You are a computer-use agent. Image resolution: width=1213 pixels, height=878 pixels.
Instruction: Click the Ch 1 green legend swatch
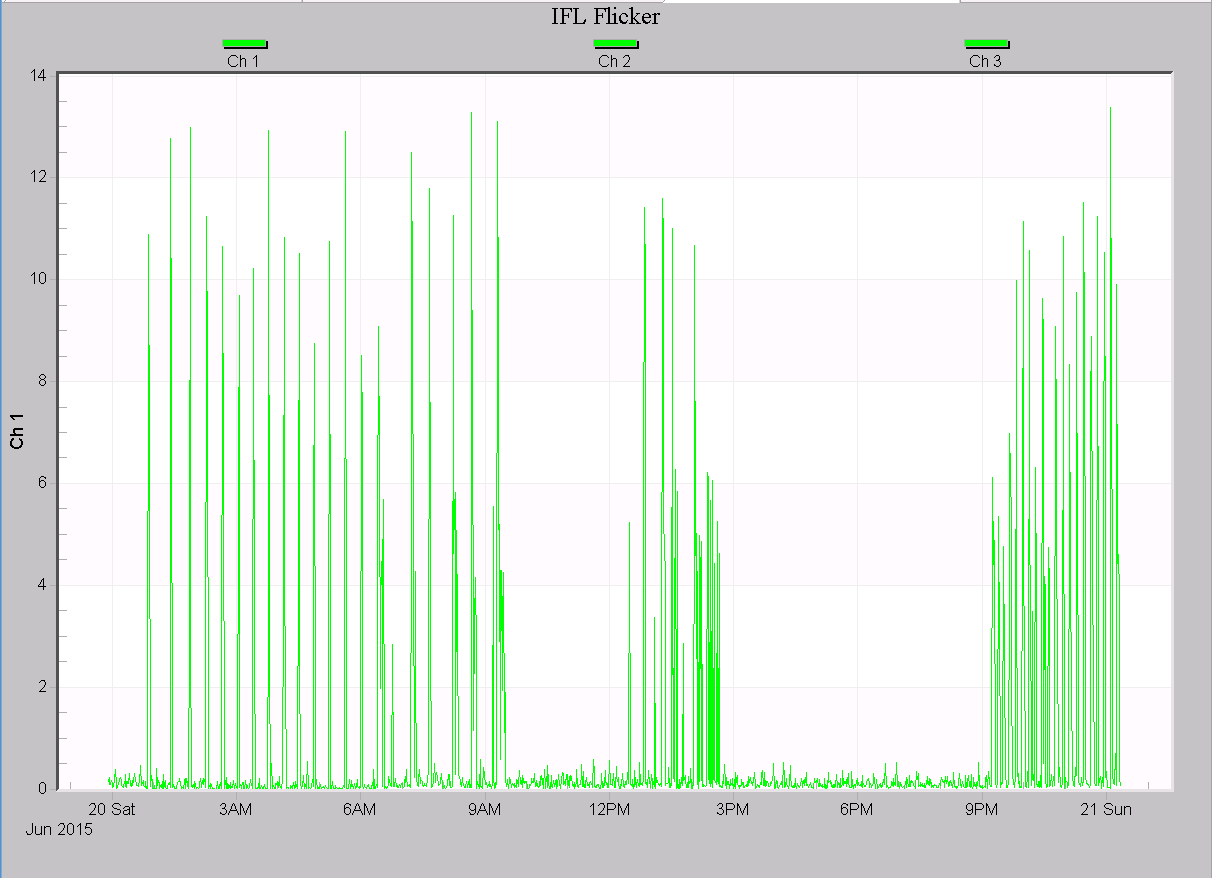coord(245,43)
